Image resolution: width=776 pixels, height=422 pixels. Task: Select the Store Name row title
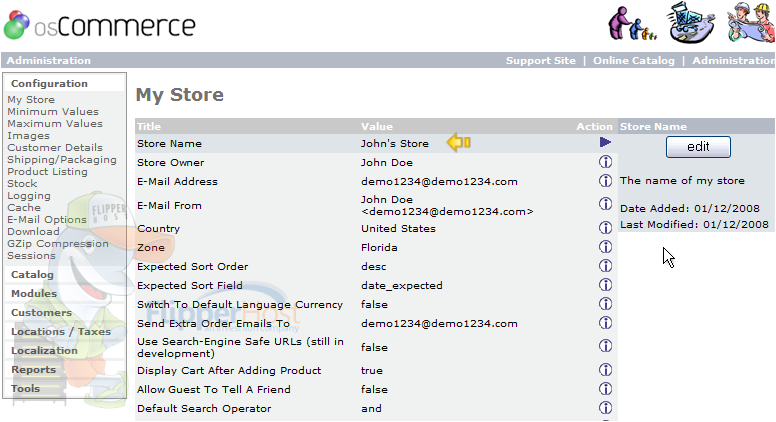pos(169,143)
